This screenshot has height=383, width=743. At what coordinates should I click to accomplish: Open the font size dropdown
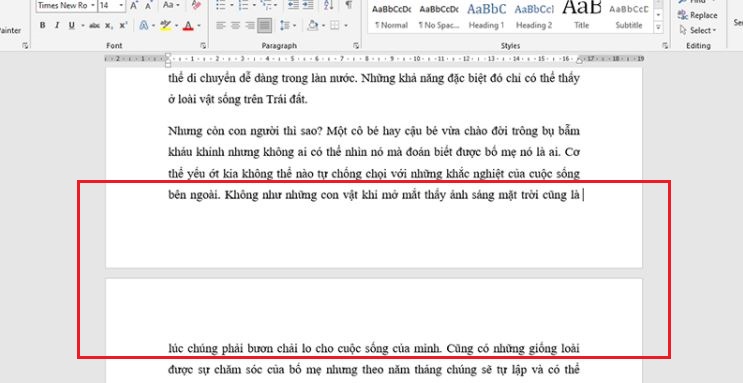121,5
